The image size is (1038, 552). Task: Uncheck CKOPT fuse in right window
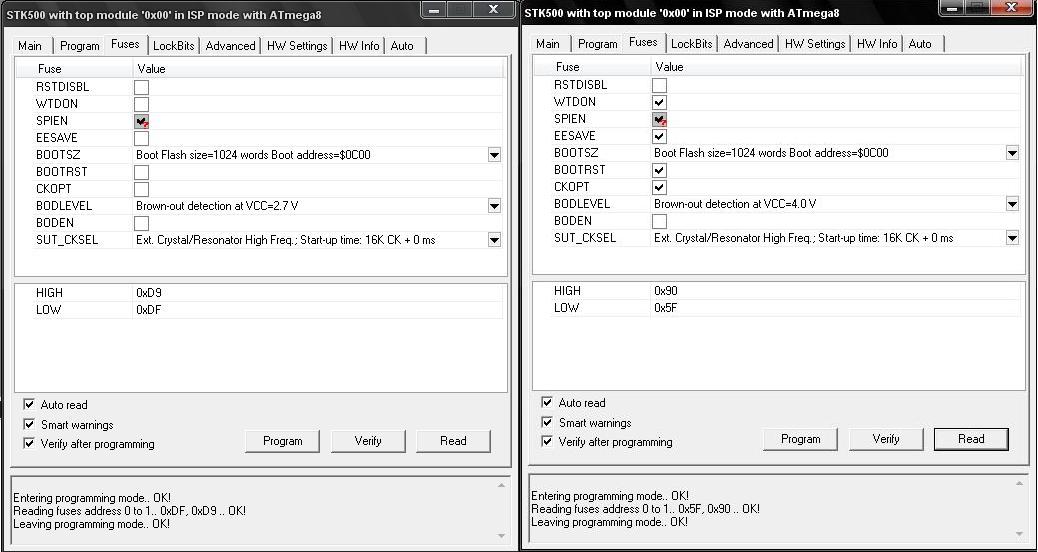click(x=659, y=187)
